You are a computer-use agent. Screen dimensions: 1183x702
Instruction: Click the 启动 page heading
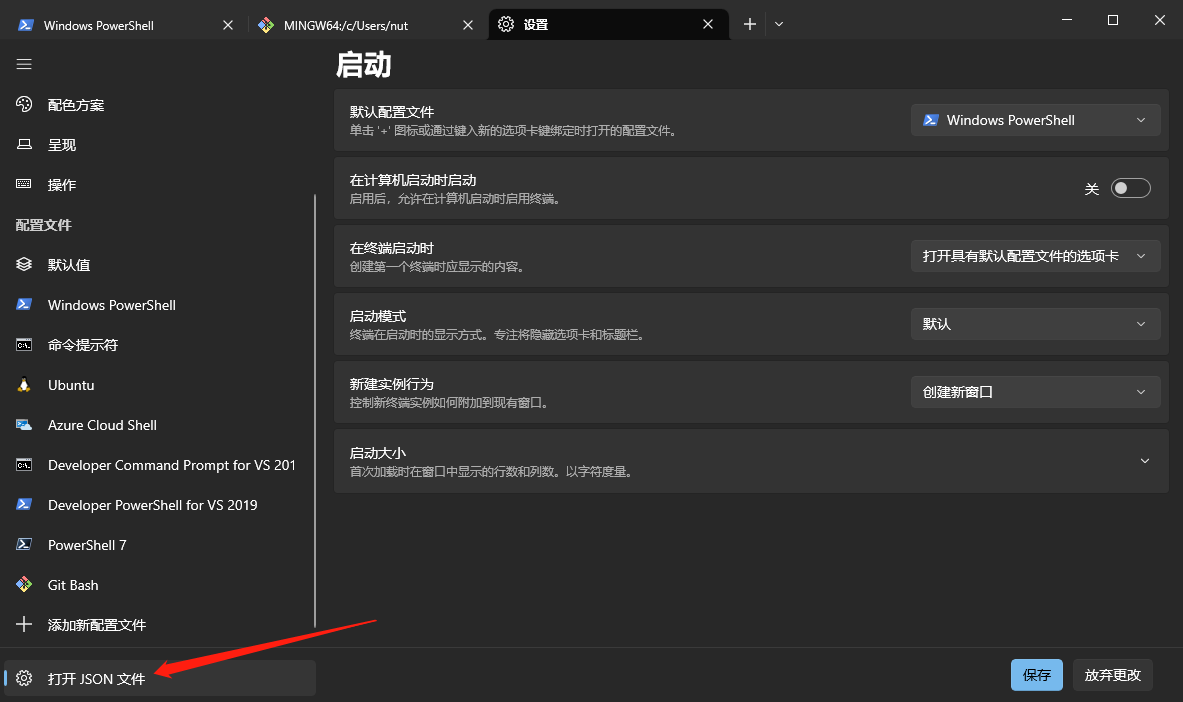(364, 65)
